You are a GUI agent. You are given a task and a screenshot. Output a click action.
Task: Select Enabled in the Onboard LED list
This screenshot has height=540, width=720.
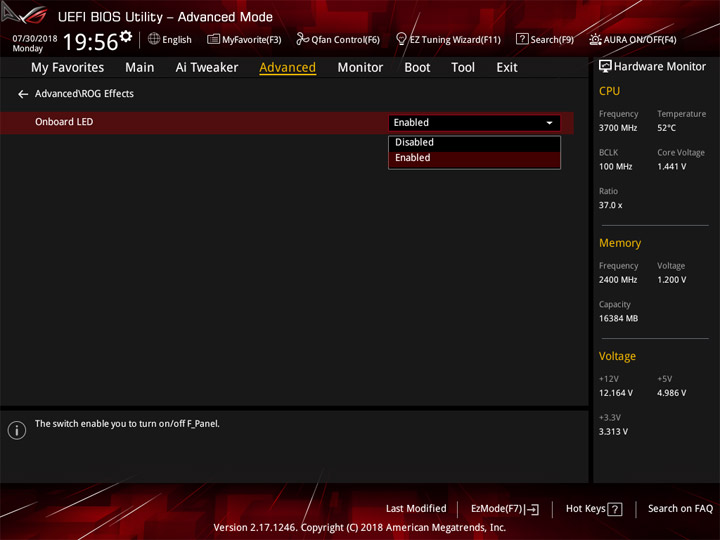[x=474, y=158]
